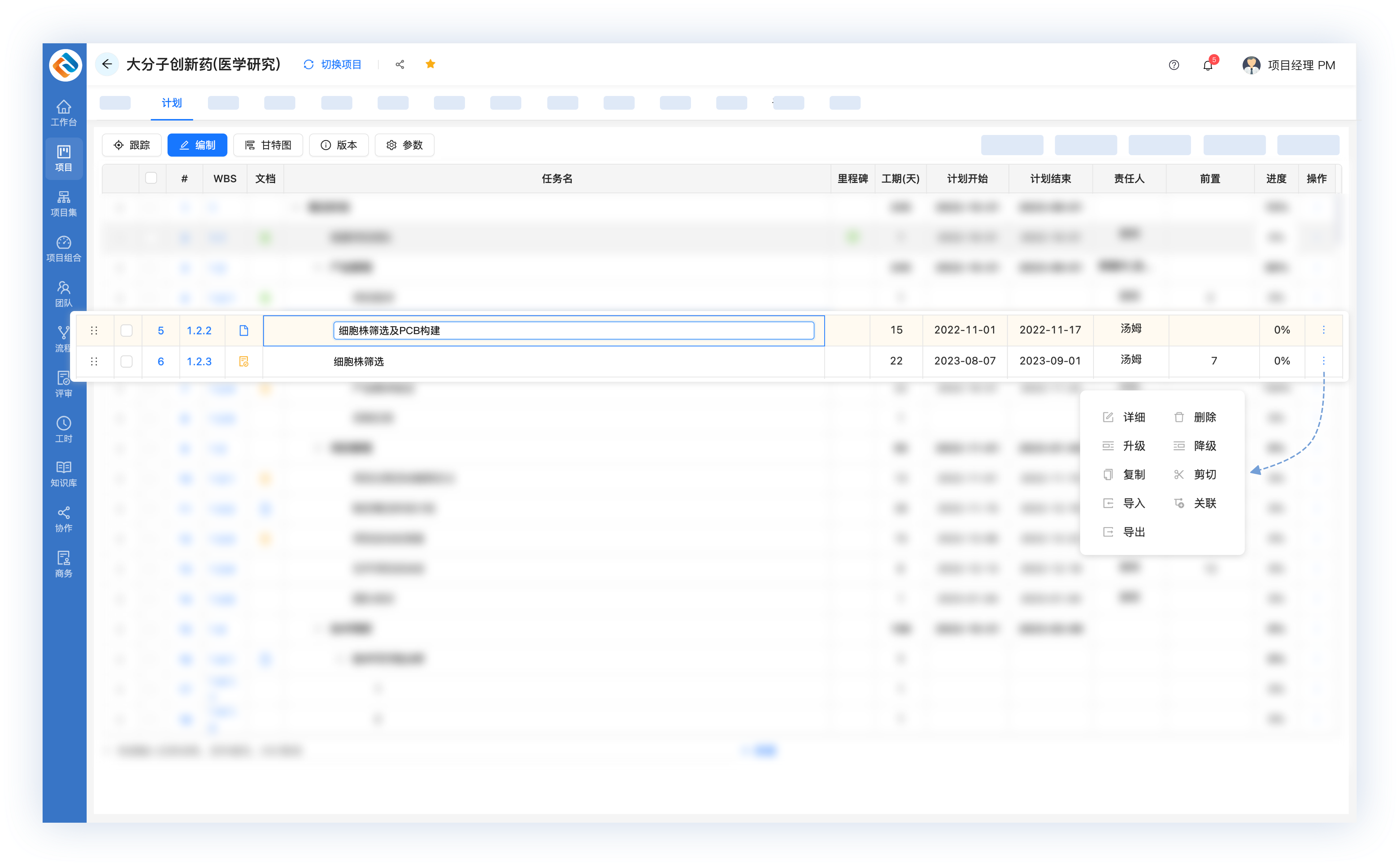Check the box for row 6
Viewport: 1400px width, 866px height.
(x=127, y=362)
